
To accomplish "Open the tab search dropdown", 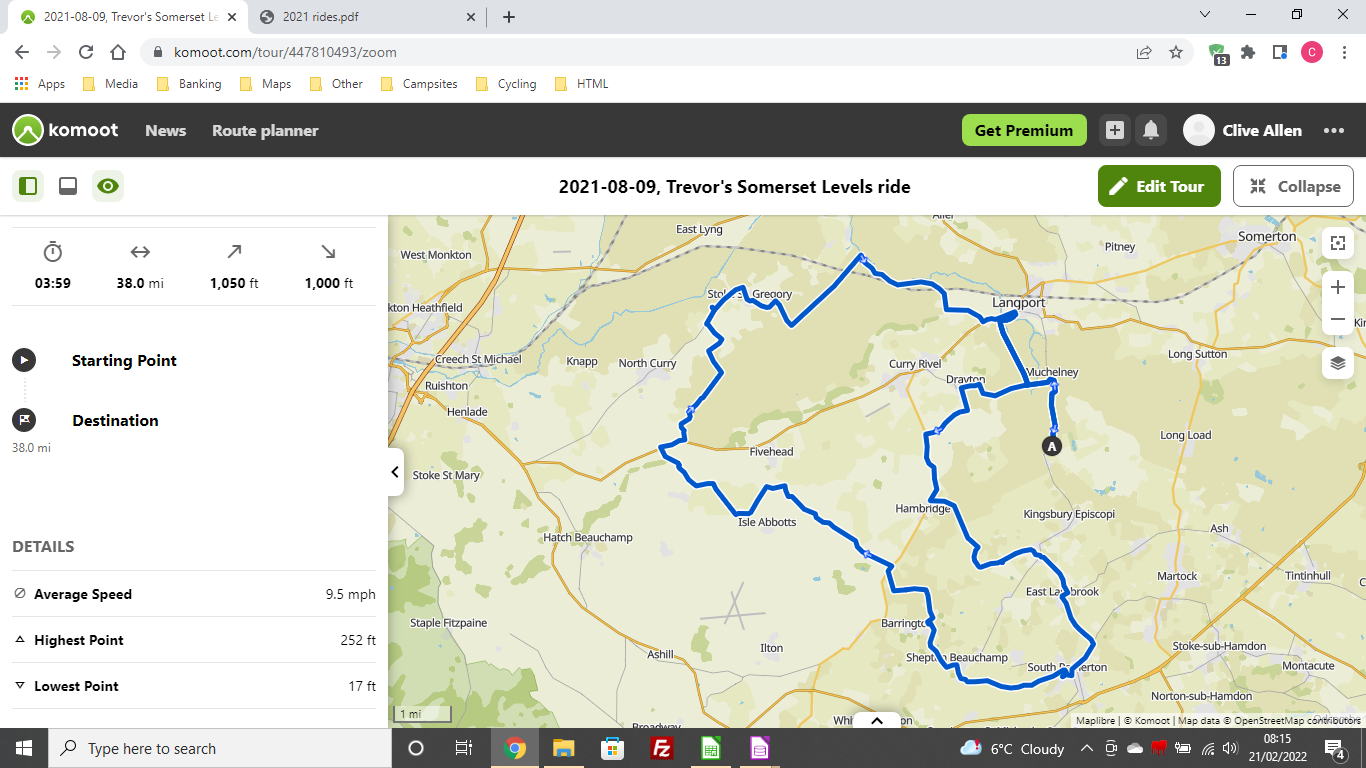I will pyautogui.click(x=1205, y=15).
